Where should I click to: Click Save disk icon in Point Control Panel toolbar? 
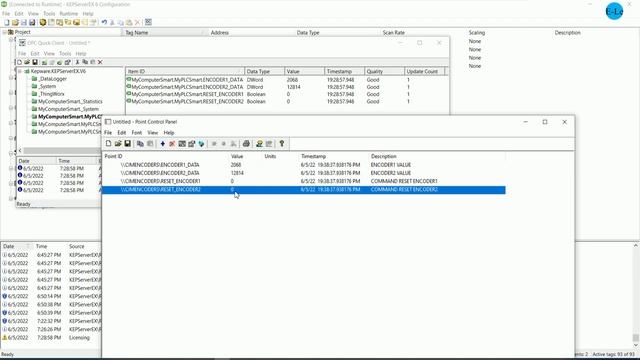[127, 144]
